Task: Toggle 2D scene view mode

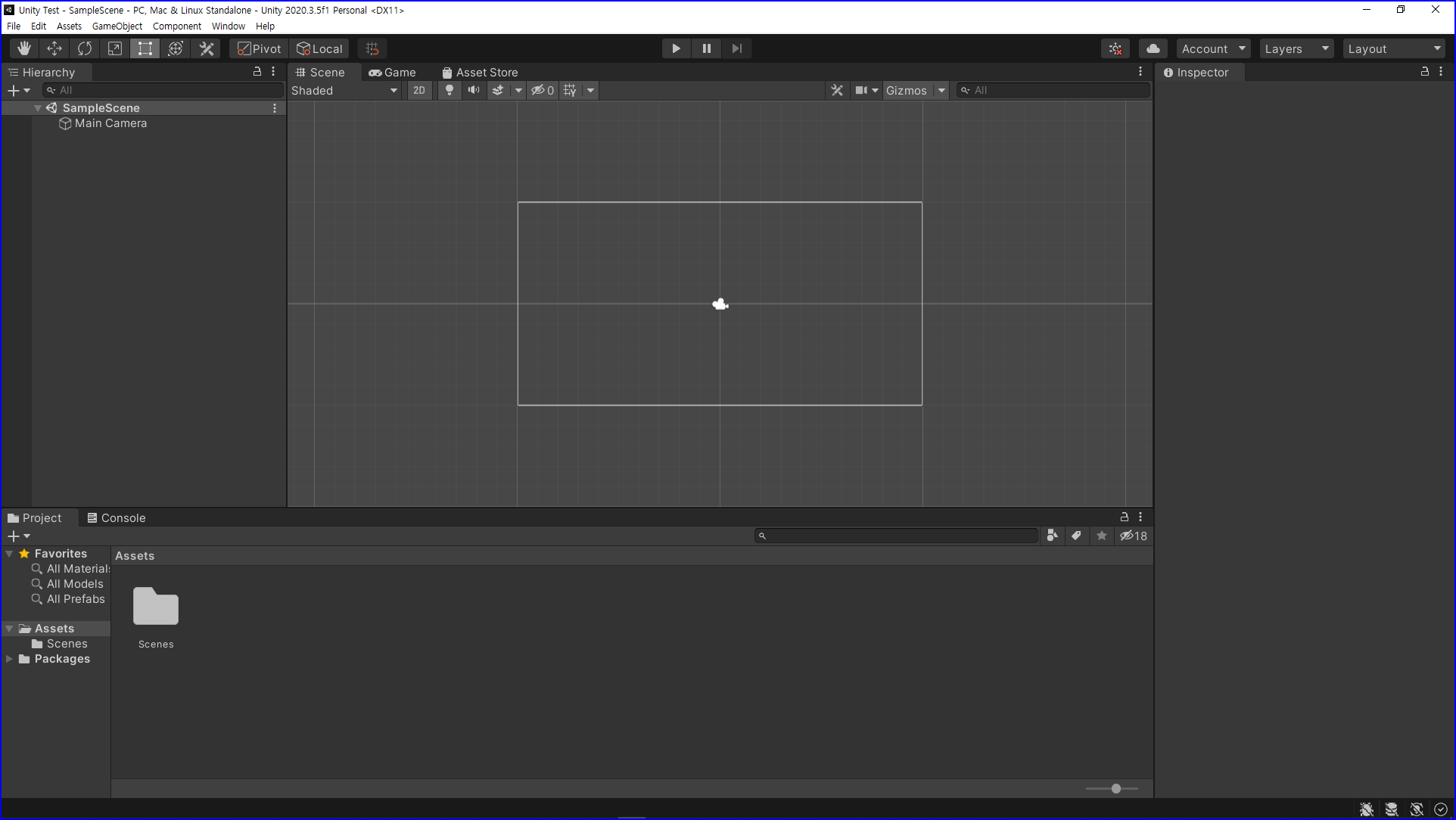Action: click(419, 90)
